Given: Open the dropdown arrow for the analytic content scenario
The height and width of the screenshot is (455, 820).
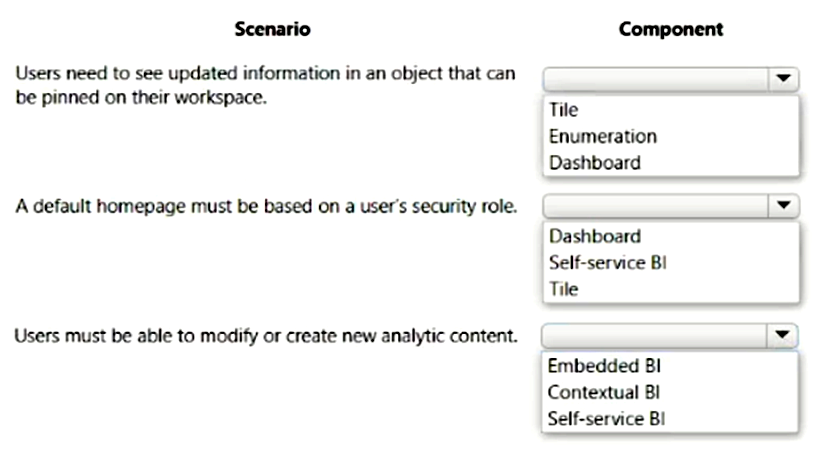Looking at the screenshot, I should pos(783,334).
